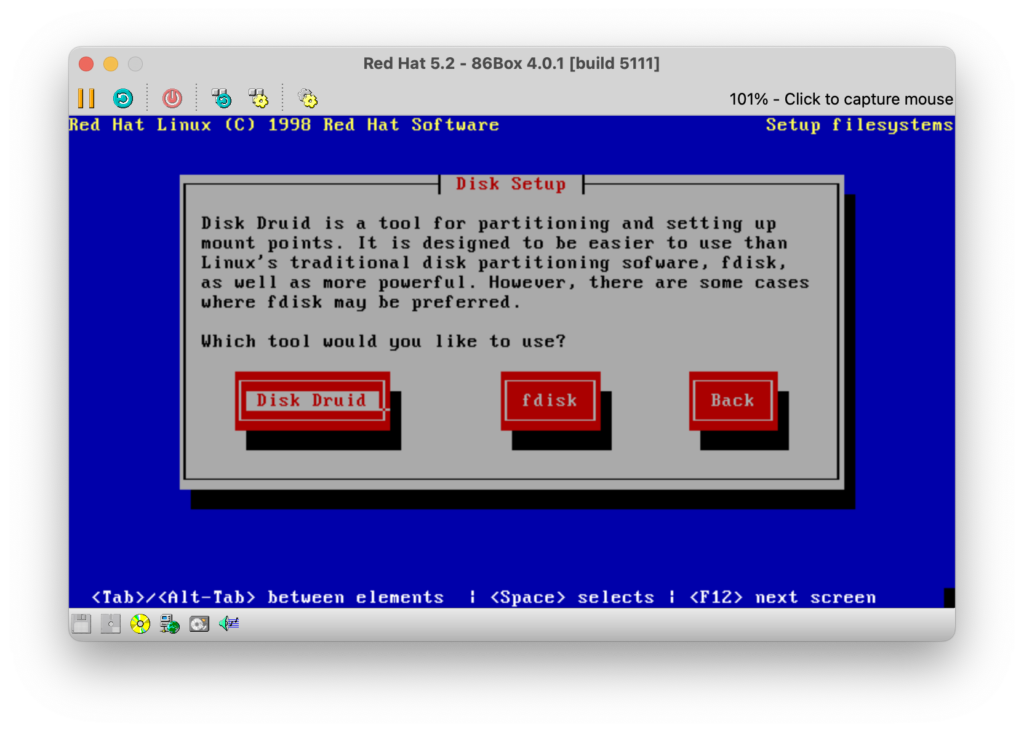Click the red power shutdown icon
The width and height of the screenshot is (1024, 732).
tap(172, 99)
